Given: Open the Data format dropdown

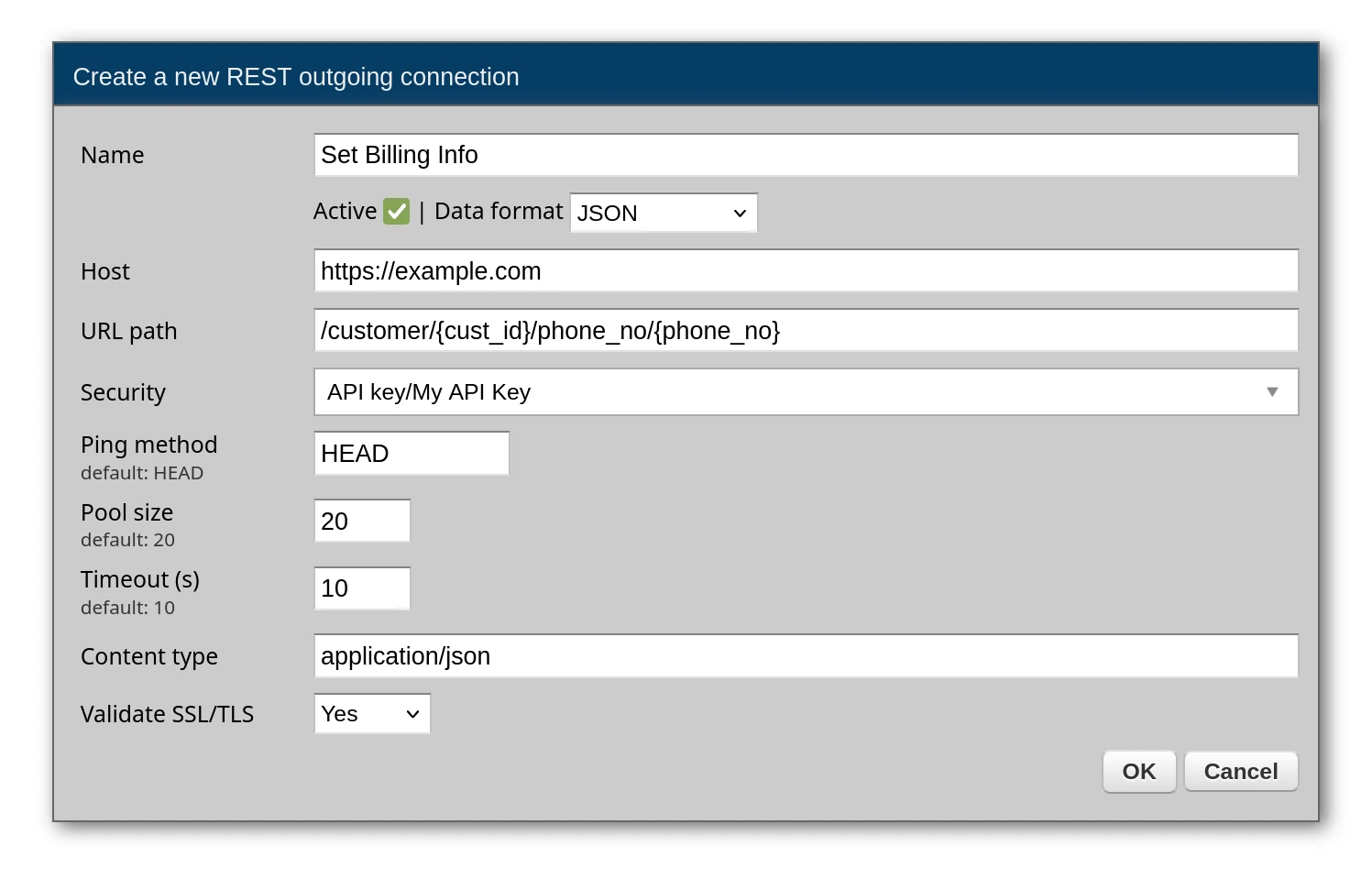Looking at the screenshot, I should [x=663, y=213].
